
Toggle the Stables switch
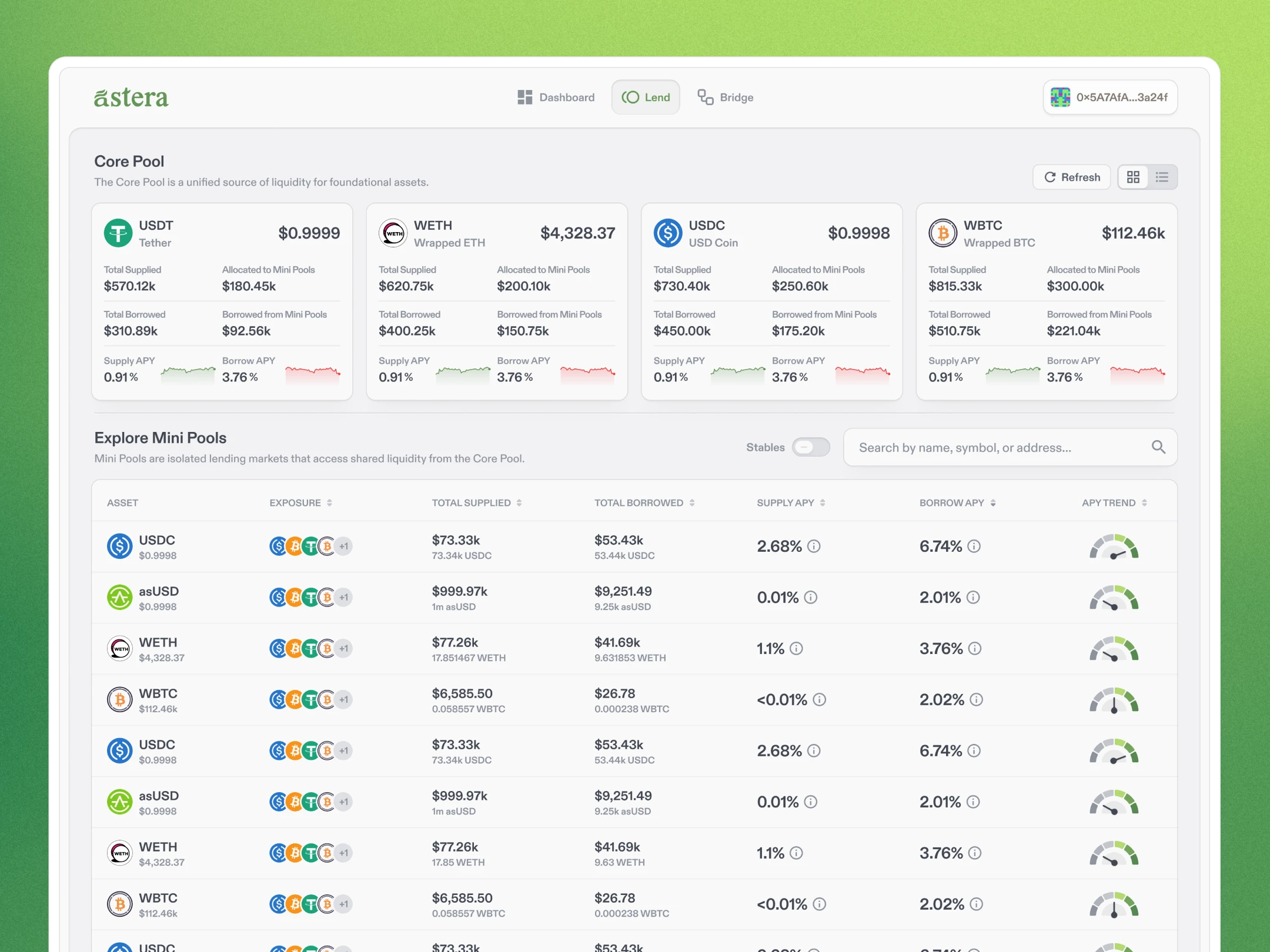point(810,447)
